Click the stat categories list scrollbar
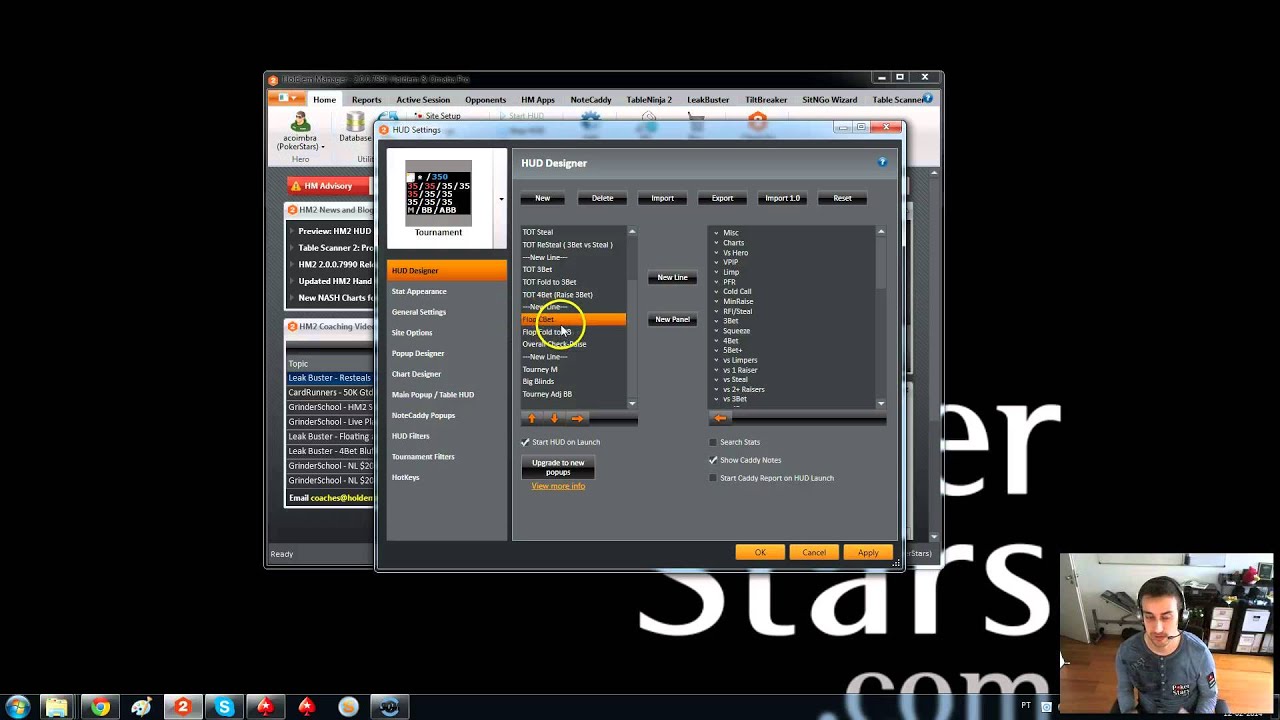1280x720 pixels. [881, 317]
